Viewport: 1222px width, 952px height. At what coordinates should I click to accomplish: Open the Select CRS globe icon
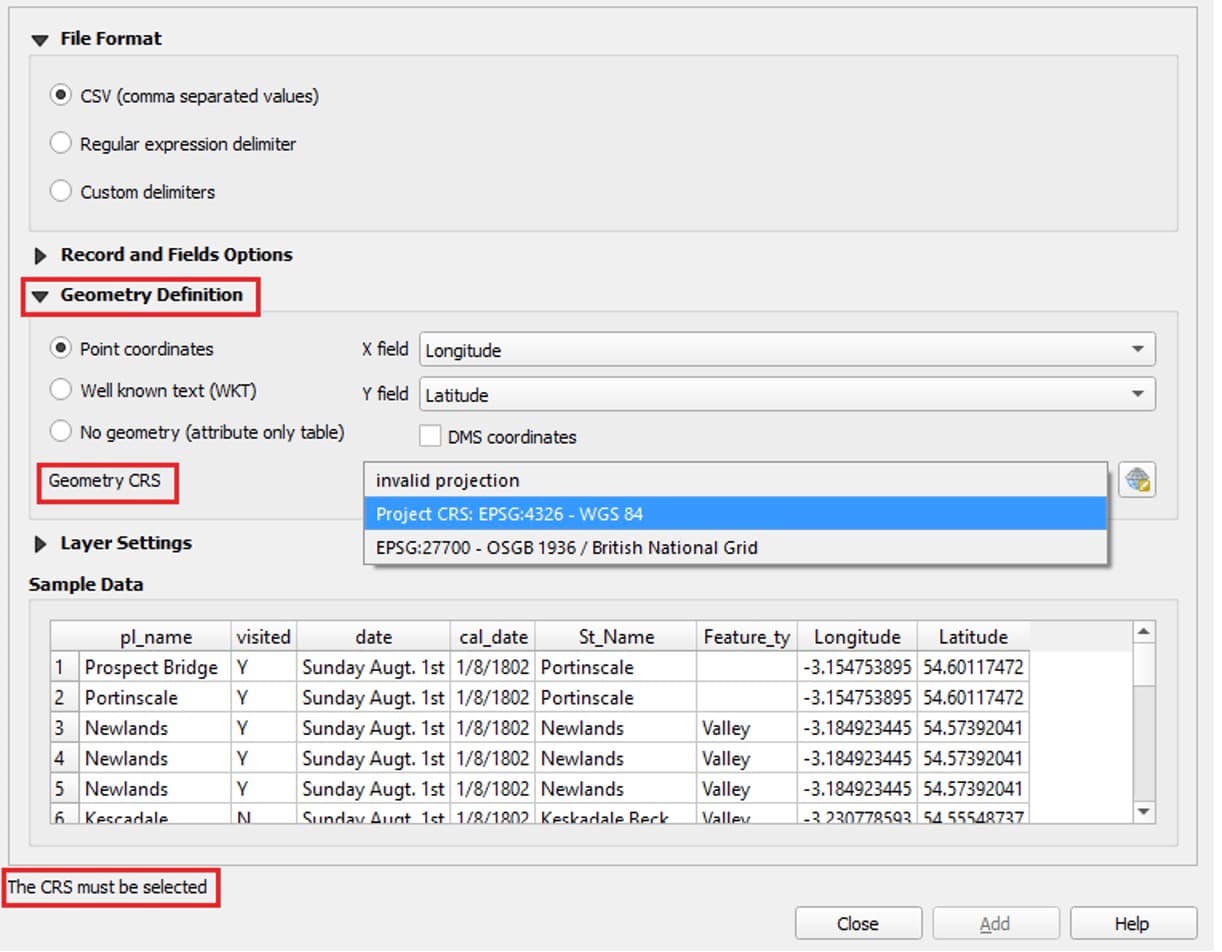pyautogui.click(x=1137, y=480)
